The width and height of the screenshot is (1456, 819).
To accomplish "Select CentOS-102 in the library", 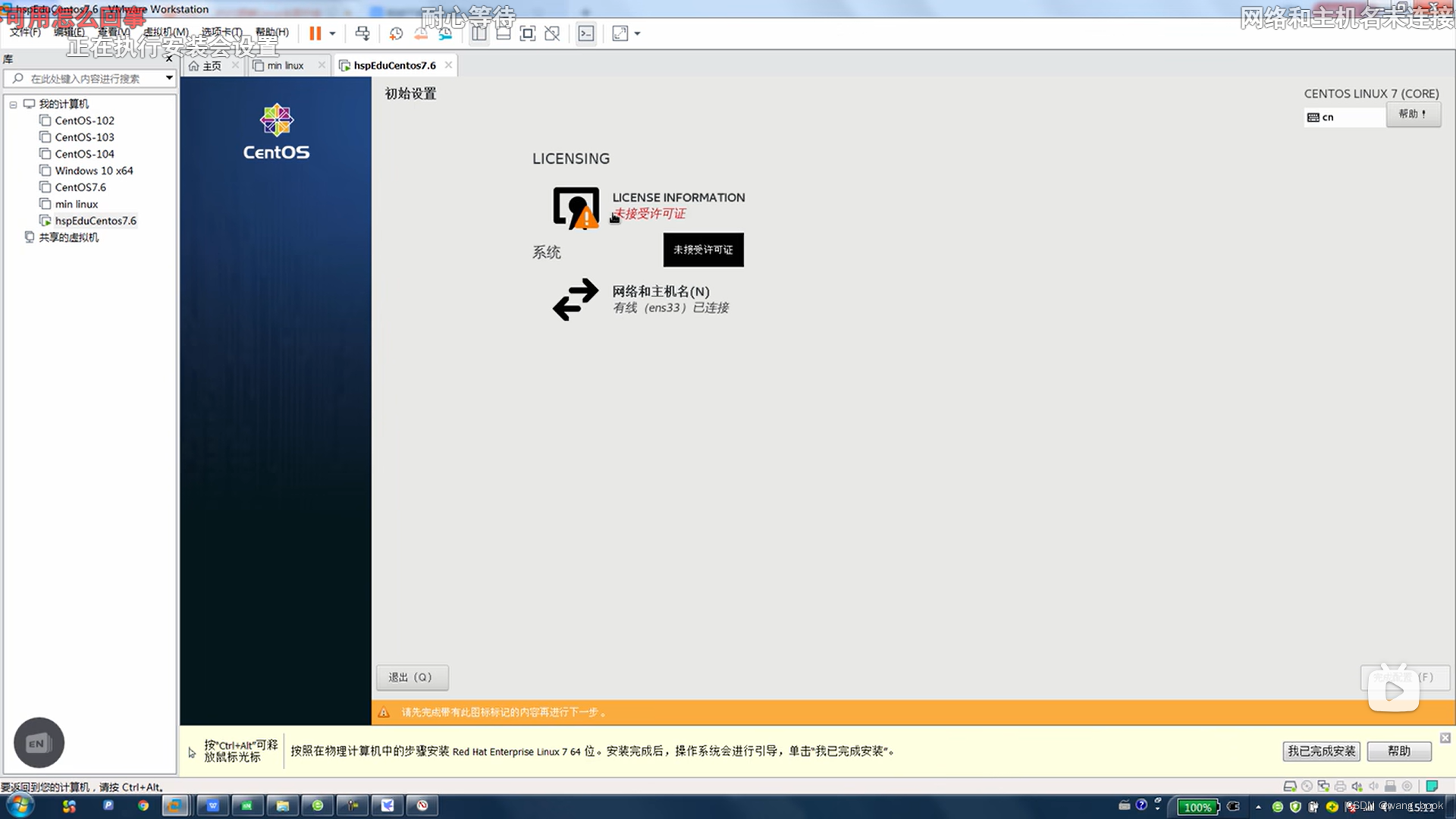I will click(77, 121).
